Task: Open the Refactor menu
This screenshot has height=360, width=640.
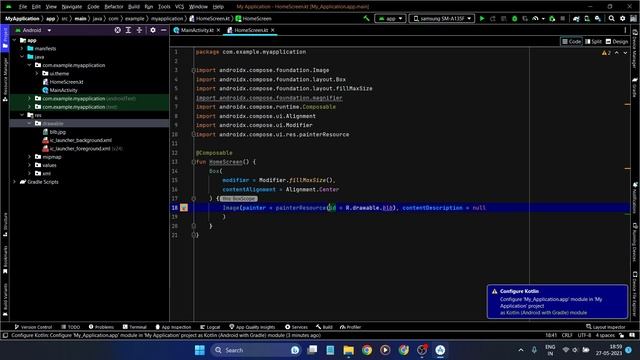Action: 114,7
